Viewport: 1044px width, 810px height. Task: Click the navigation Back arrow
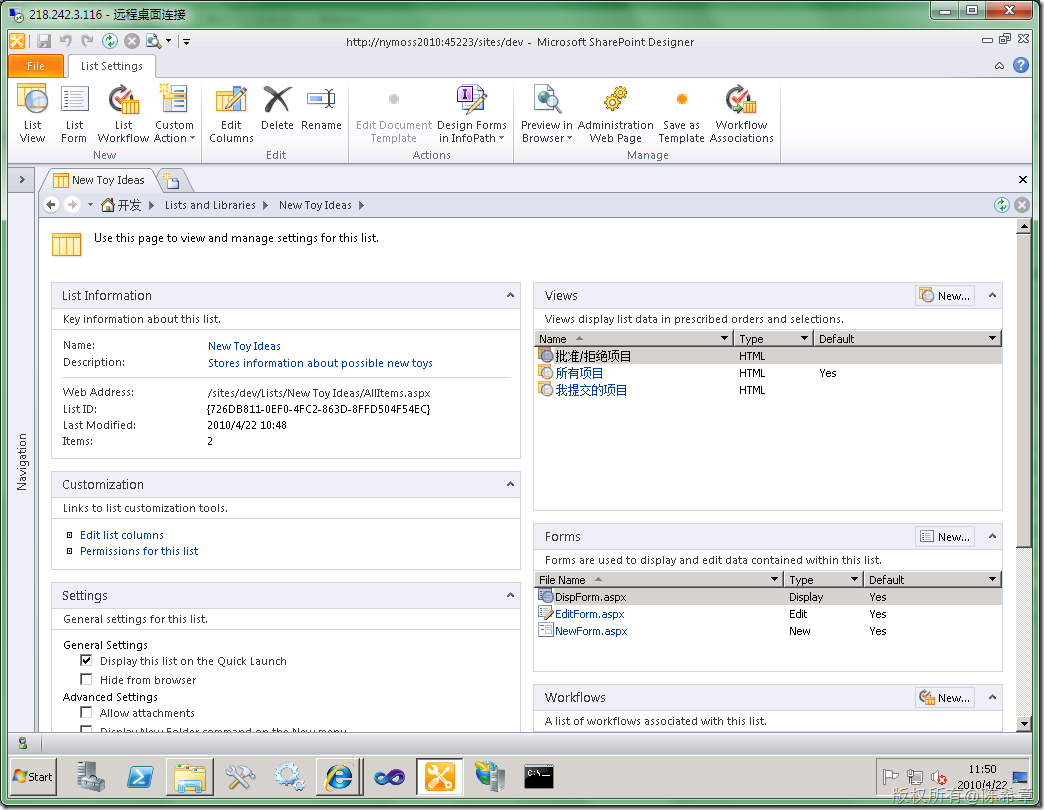pos(51,205)
